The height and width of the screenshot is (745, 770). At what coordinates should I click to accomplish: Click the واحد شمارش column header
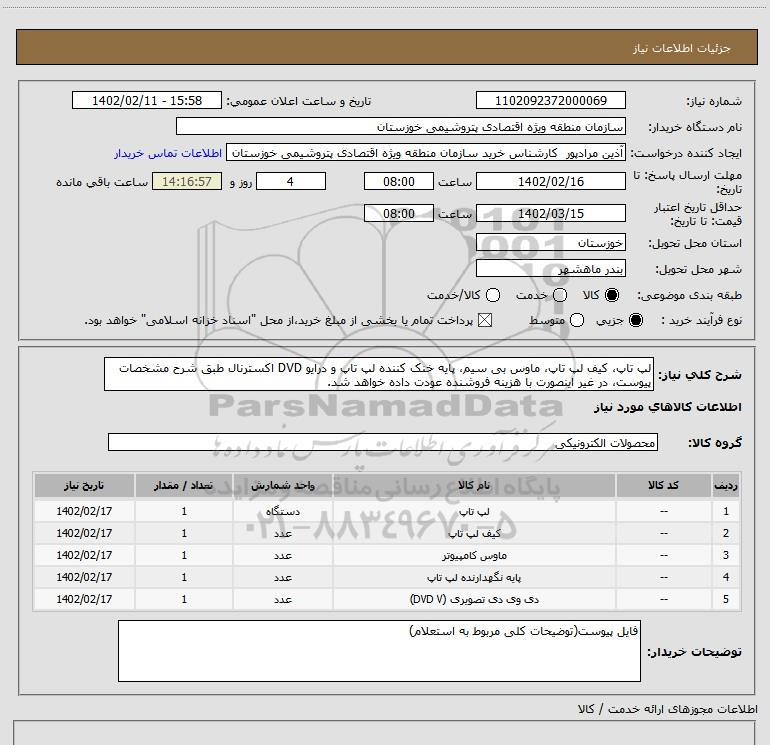(x=283, y=485)
